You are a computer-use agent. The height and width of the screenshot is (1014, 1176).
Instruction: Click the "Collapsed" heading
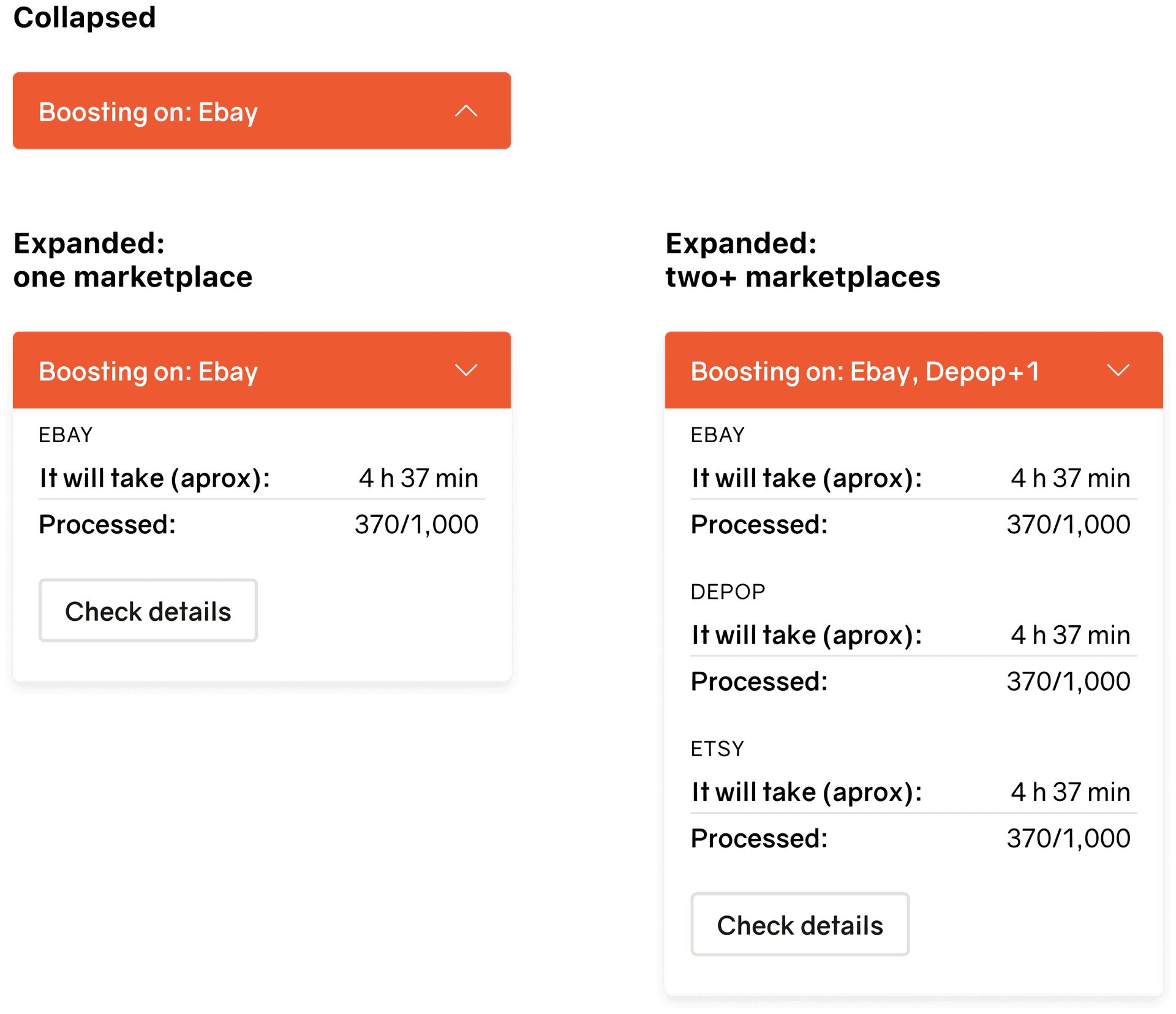(85, 17)
